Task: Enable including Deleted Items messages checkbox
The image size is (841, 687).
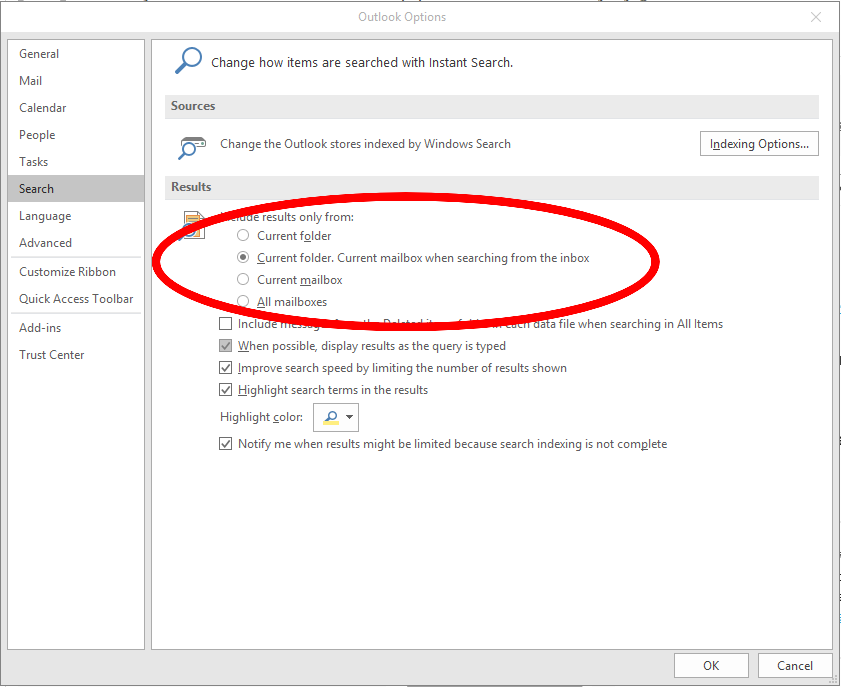Action: coord(226,323)
